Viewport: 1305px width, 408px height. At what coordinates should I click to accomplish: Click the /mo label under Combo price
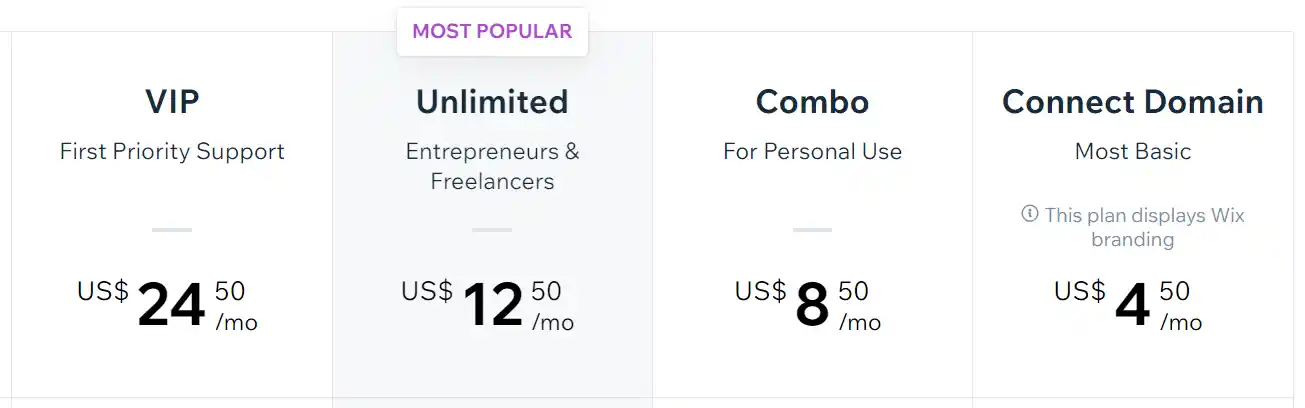point(859,322)
